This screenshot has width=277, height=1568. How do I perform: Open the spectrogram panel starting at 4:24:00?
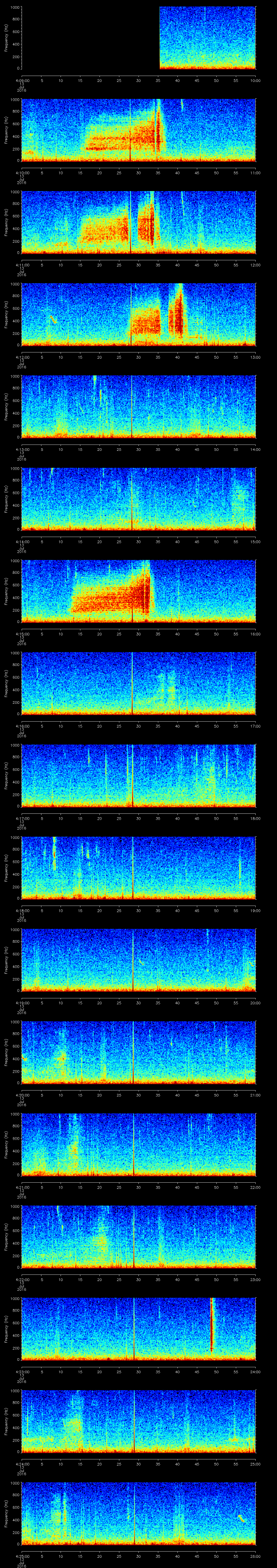click(x=139, y=1421)
